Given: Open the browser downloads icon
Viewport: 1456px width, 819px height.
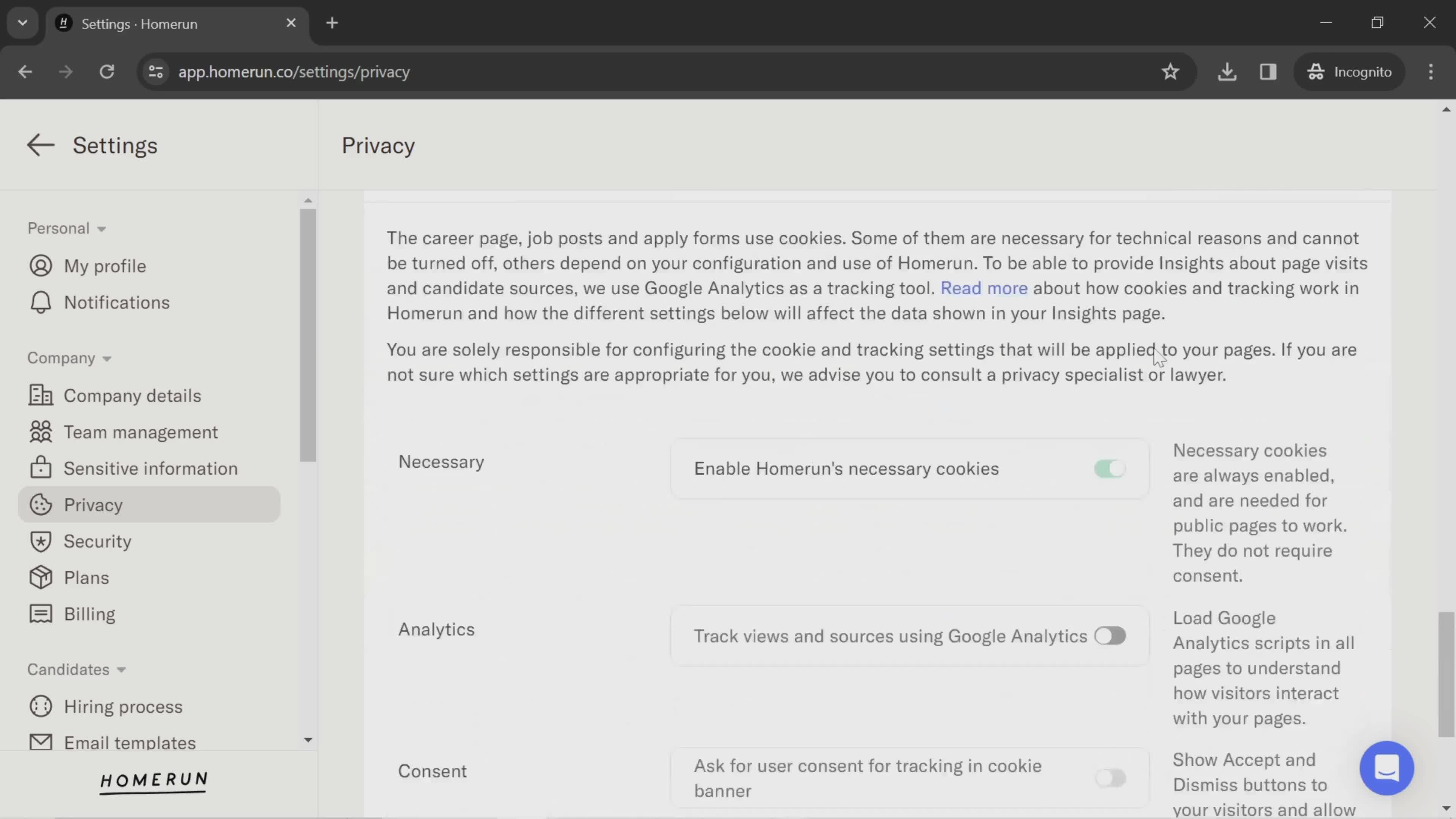Looking at the screenshot, I should coord(1227,72).
